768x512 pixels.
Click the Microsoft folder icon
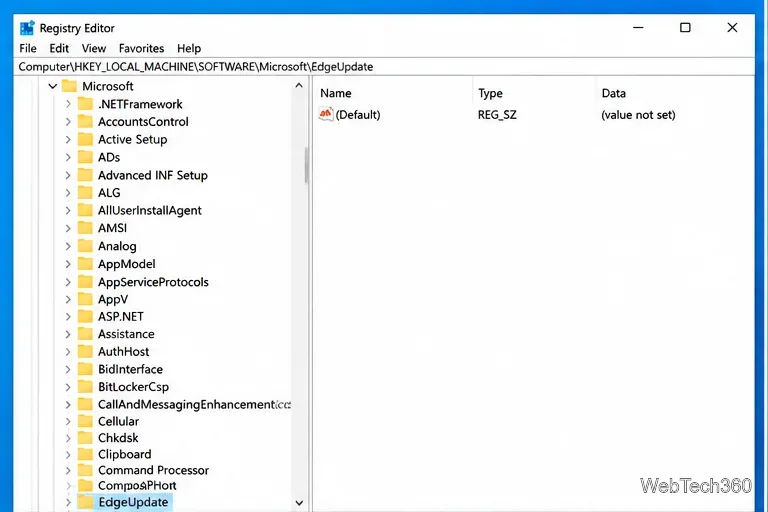[70, 86]
